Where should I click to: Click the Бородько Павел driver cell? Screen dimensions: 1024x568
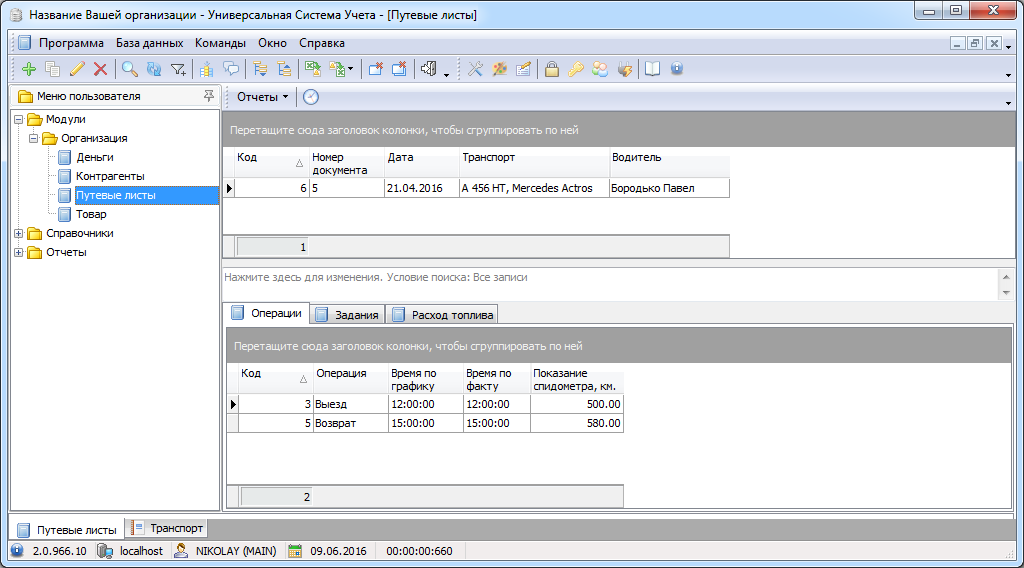669,188
